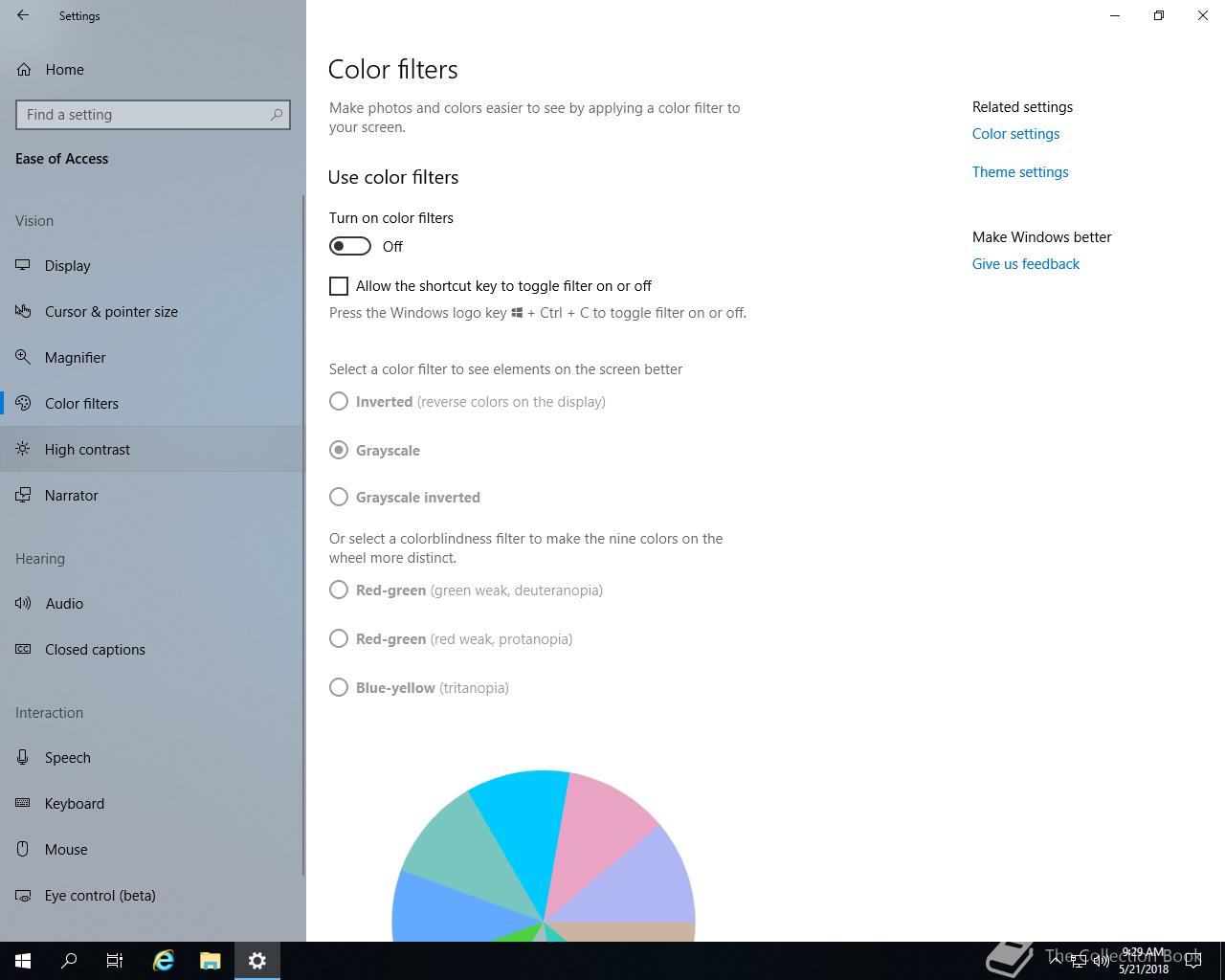Click the Display monitor icon
Image resolution: width=1225 pixels, height=980 pixels.
23,265
